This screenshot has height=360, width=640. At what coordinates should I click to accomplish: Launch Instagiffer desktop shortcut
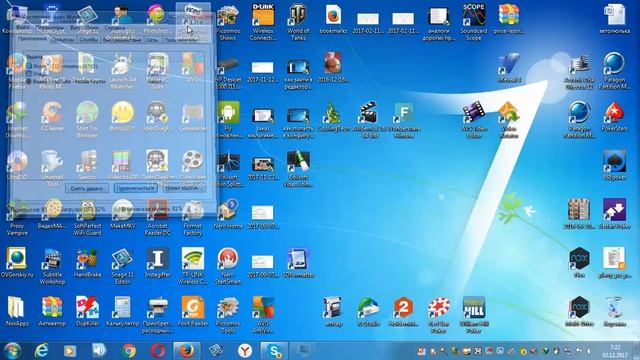158,262
